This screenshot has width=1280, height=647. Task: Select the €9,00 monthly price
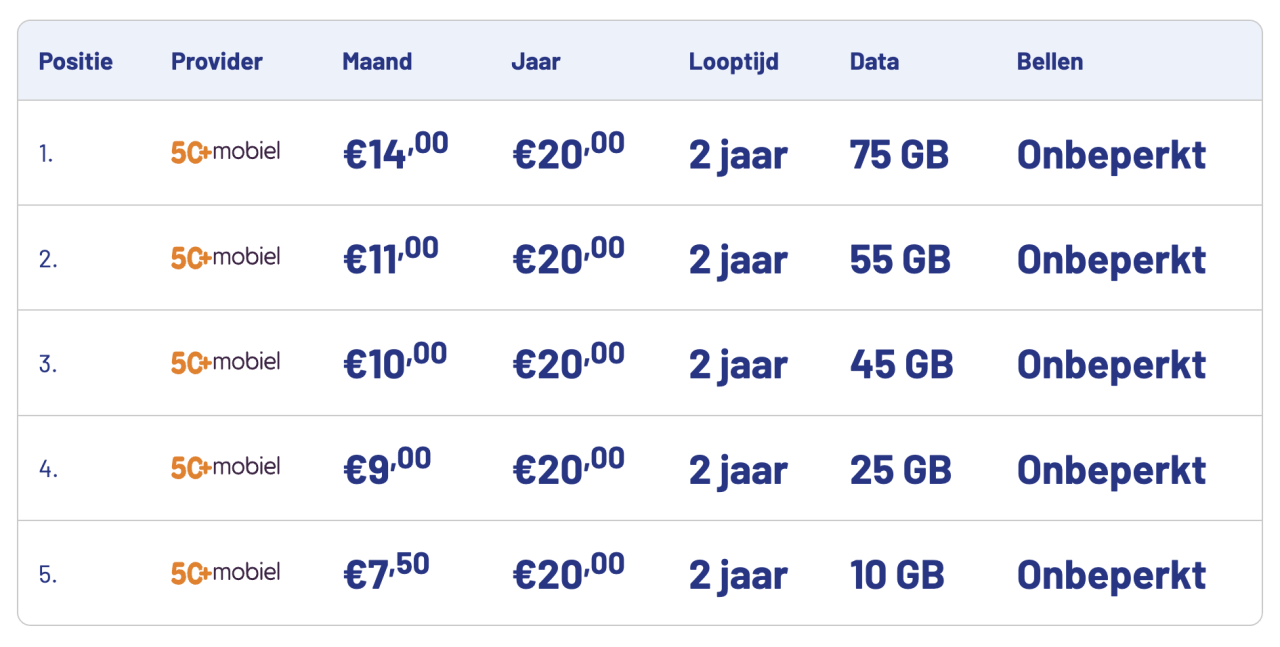[x=387, y=467]
